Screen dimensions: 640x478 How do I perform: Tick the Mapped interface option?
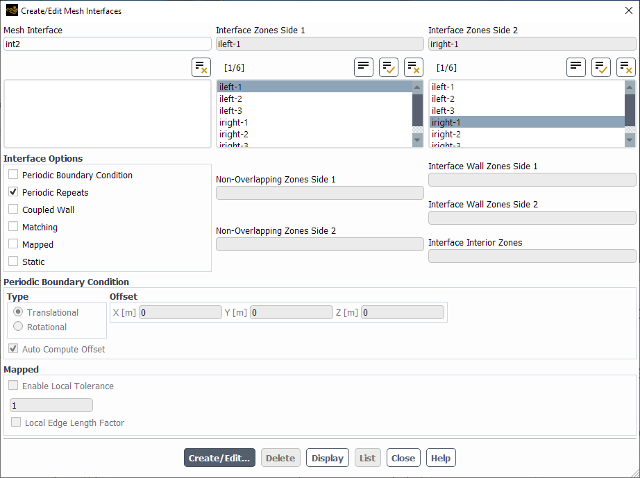(x=13, y=244)
